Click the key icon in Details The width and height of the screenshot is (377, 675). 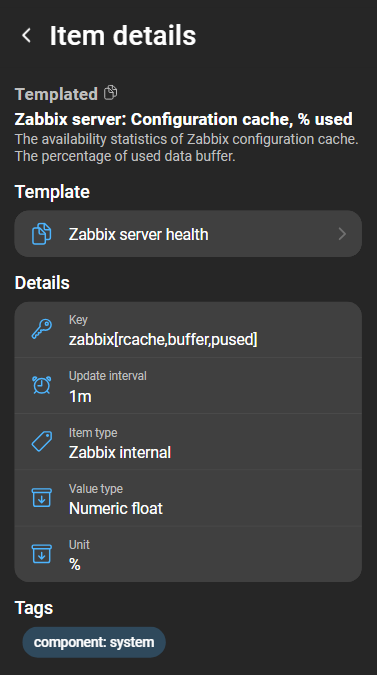click(x=42, y=329)
